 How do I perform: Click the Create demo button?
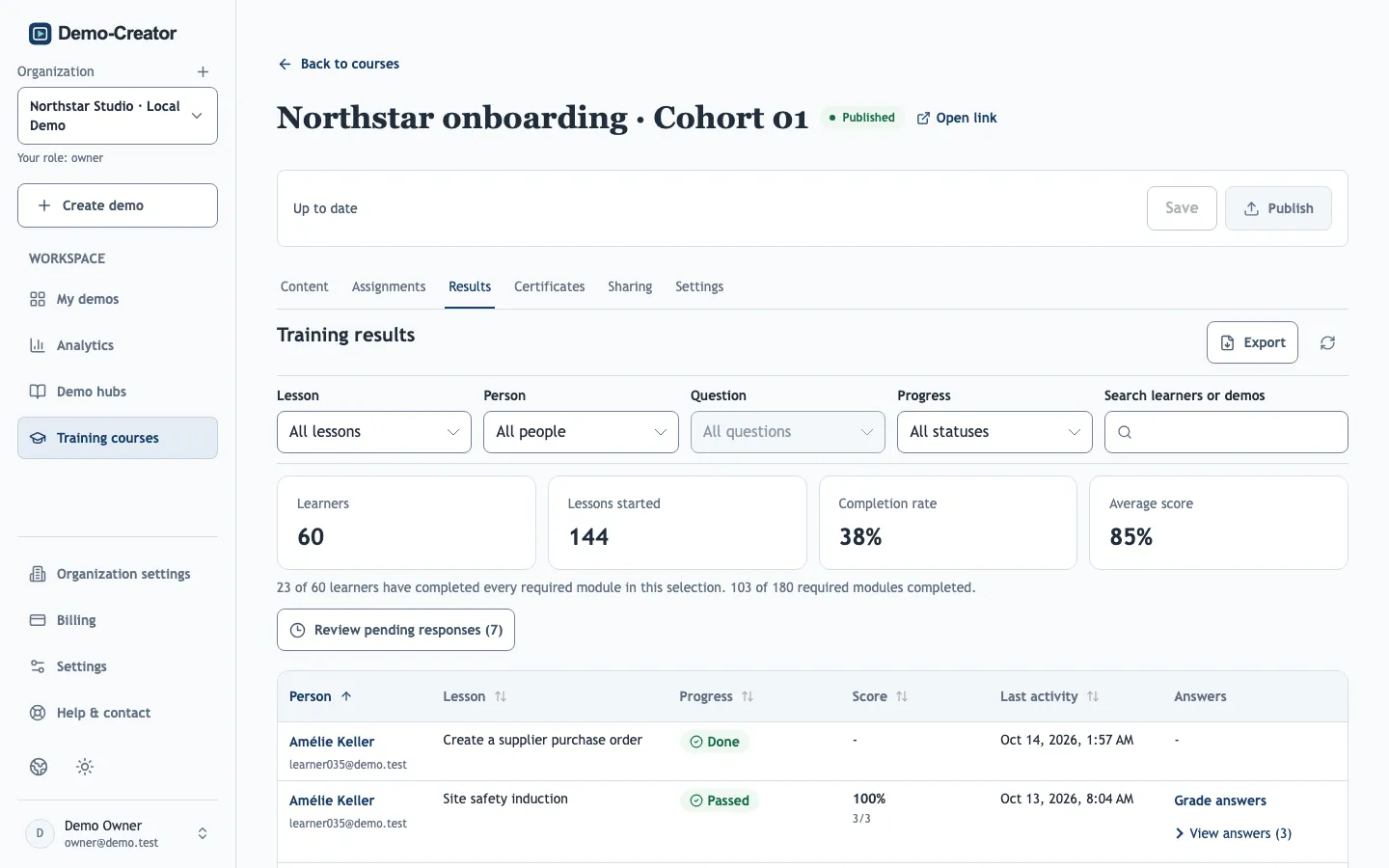(118, 205)
